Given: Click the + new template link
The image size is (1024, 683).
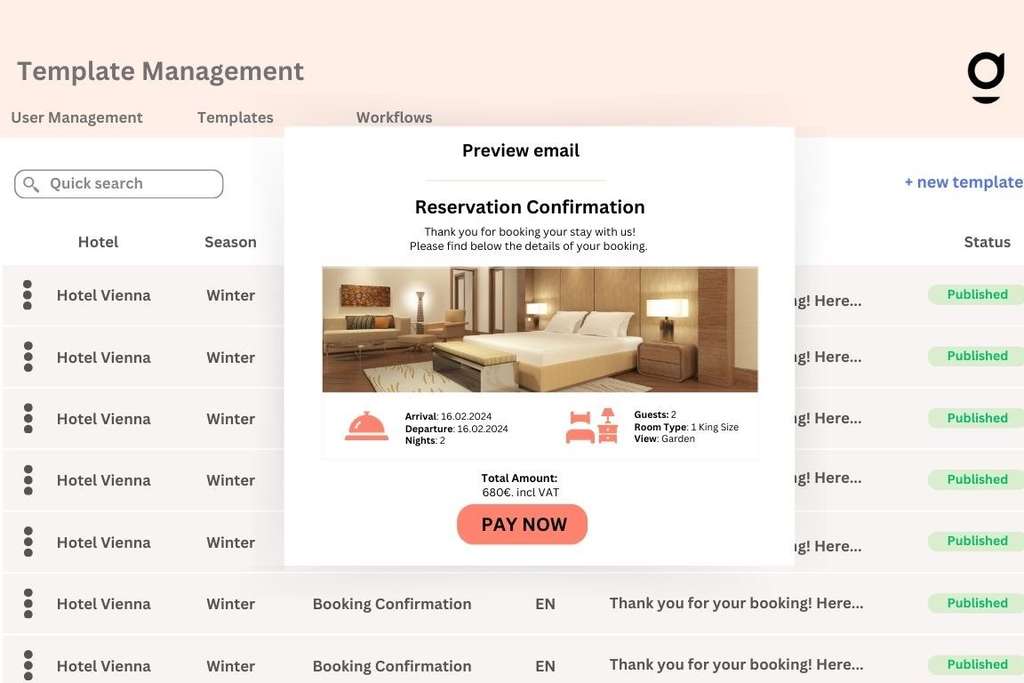Looking at the screenshot, I should pyautogui.click(x=961, y=182).
